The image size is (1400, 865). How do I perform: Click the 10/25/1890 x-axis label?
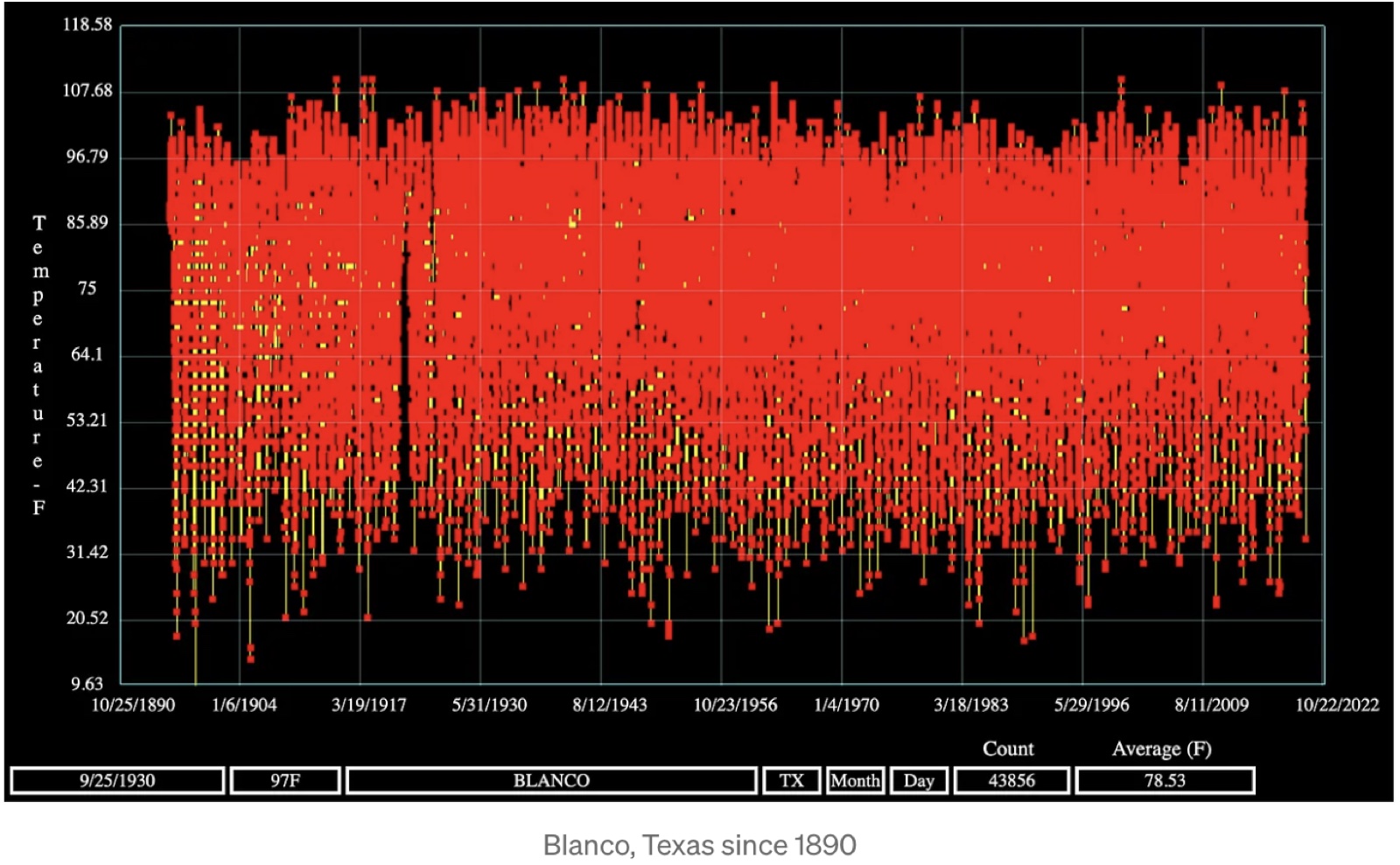(x=133, y=705)
